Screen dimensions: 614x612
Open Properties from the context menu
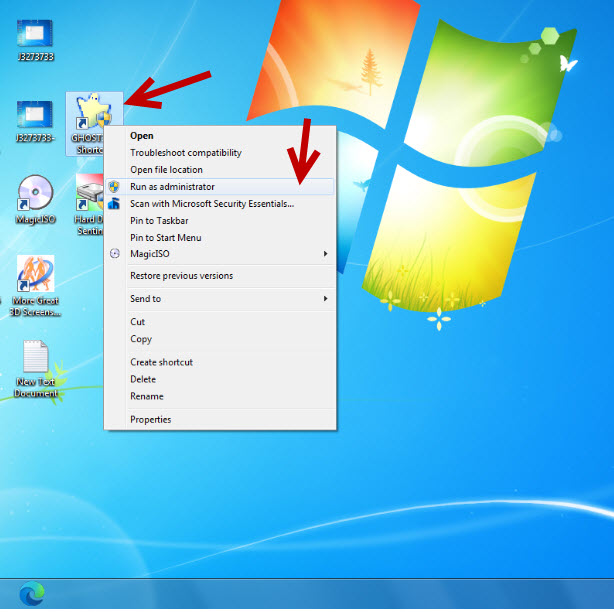pyautogui.click(x=150, y=420)
